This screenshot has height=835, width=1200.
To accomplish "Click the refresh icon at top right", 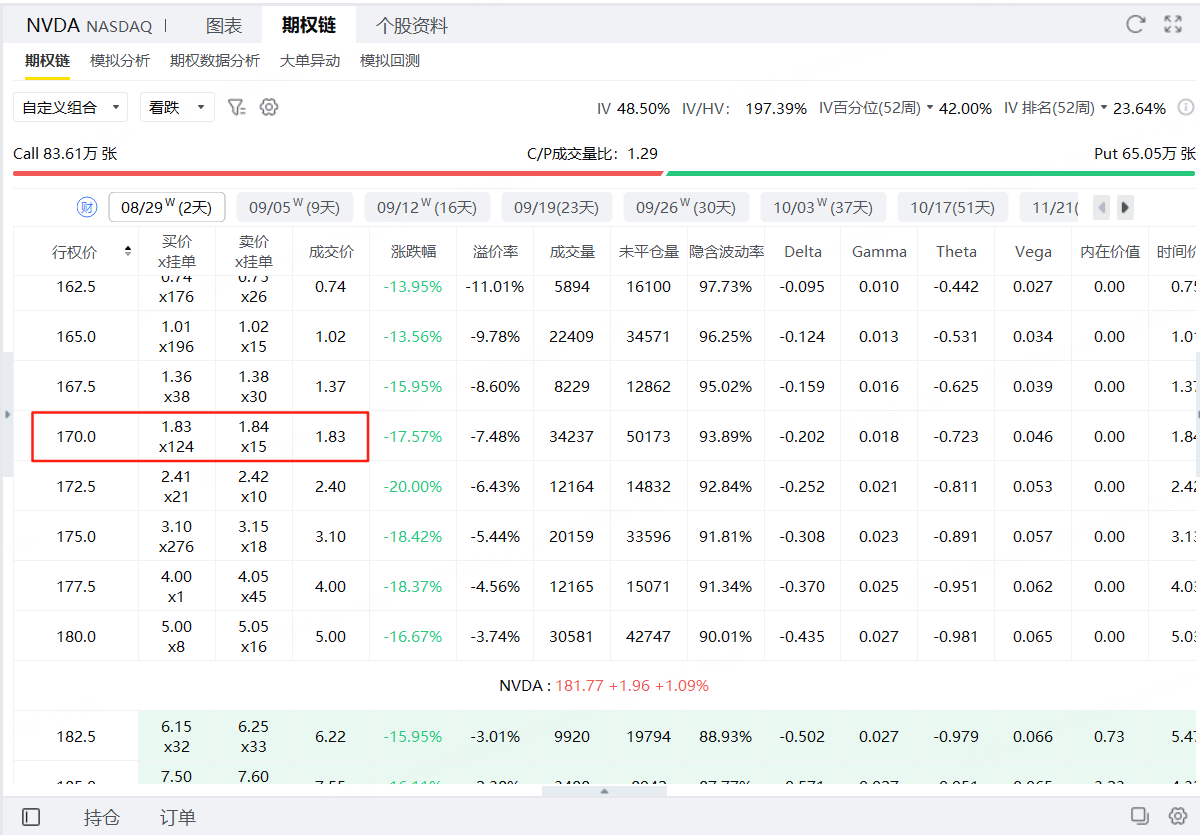I will click(x=1135, y=25).
